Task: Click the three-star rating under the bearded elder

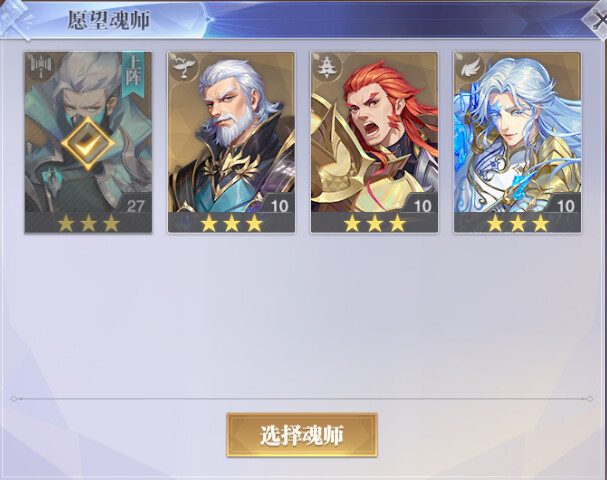Action: coord(231,223)
